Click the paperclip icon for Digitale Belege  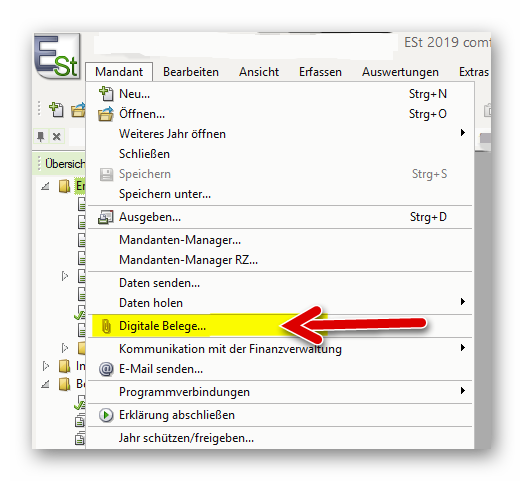click(x=106, y=326)
